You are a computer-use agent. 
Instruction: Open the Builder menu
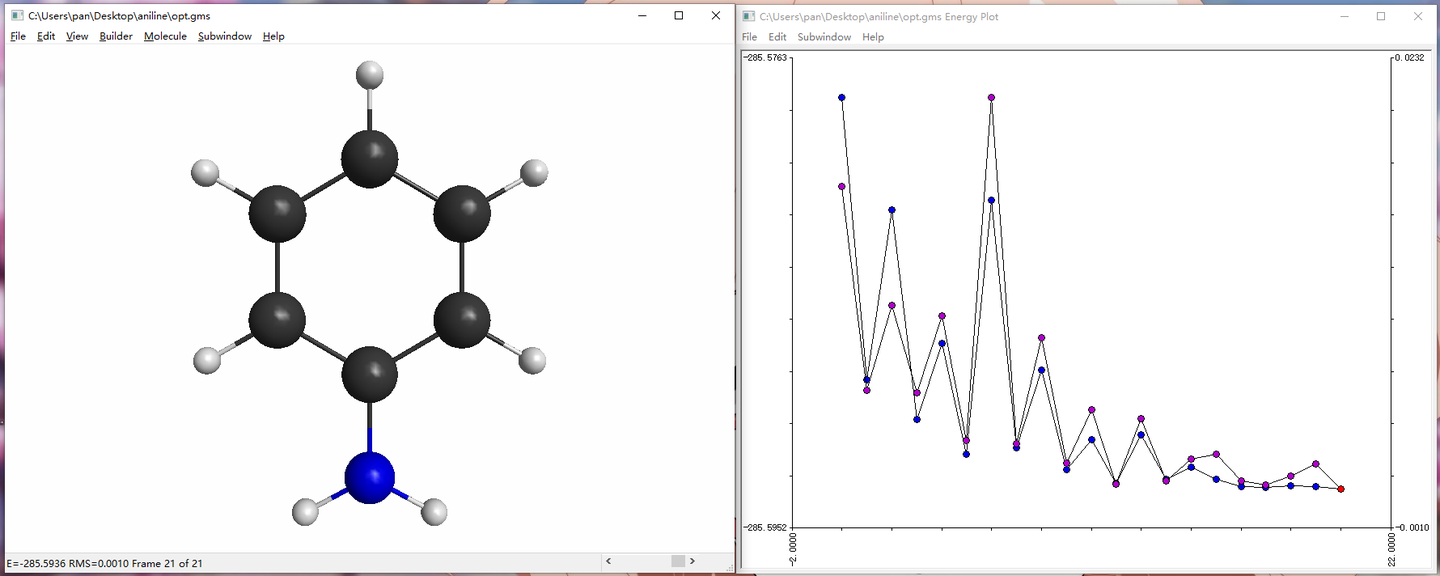tap(116, 36)
